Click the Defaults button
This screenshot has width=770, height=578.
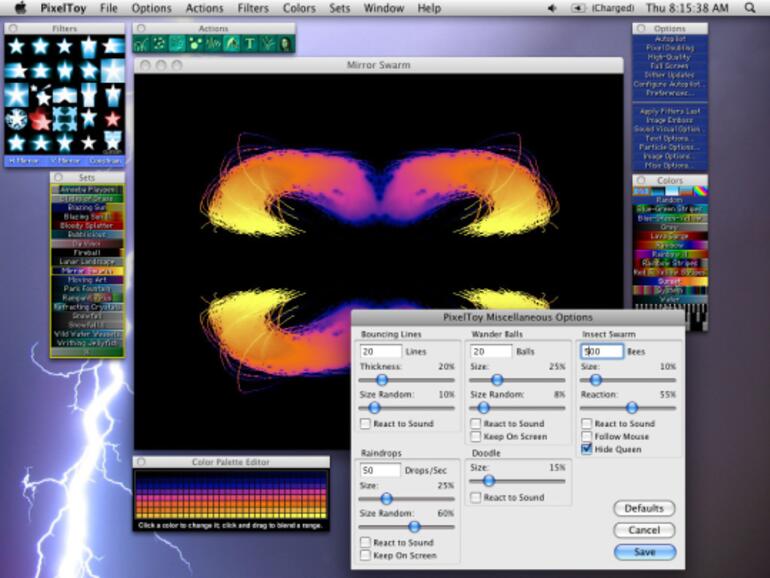point(644,508)
